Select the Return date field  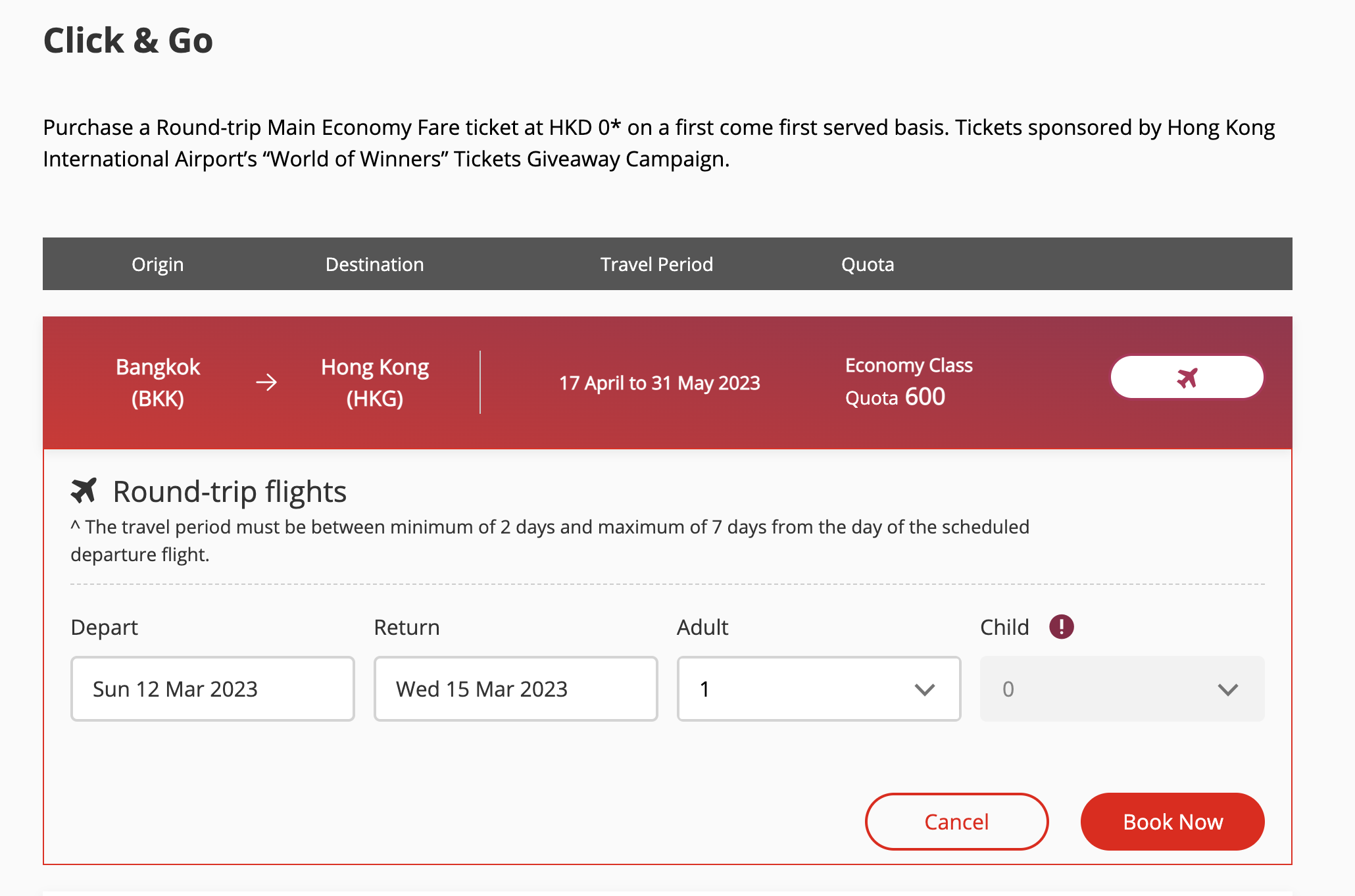[516, 689]
